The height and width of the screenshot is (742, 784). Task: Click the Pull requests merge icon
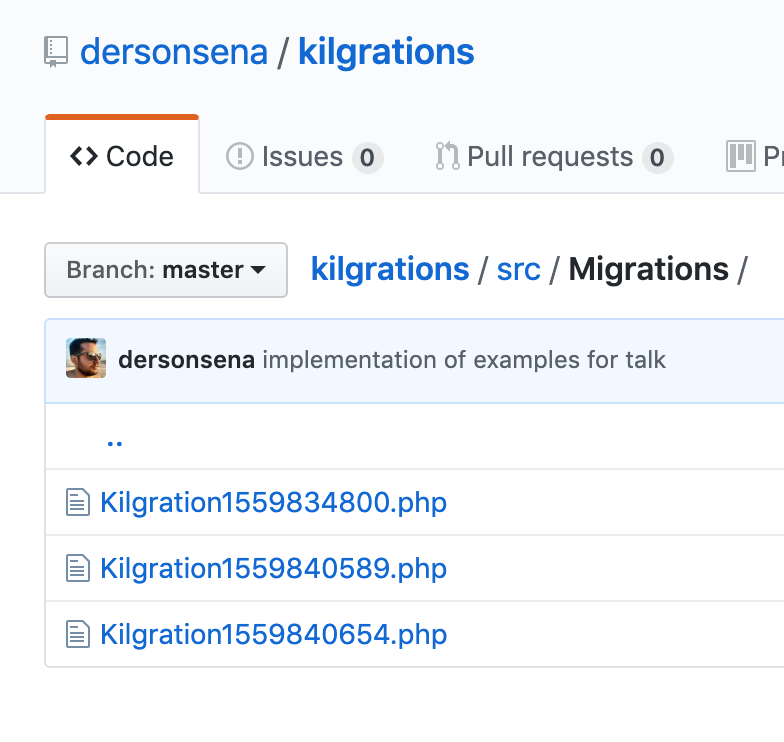click(x=447, y=156)
